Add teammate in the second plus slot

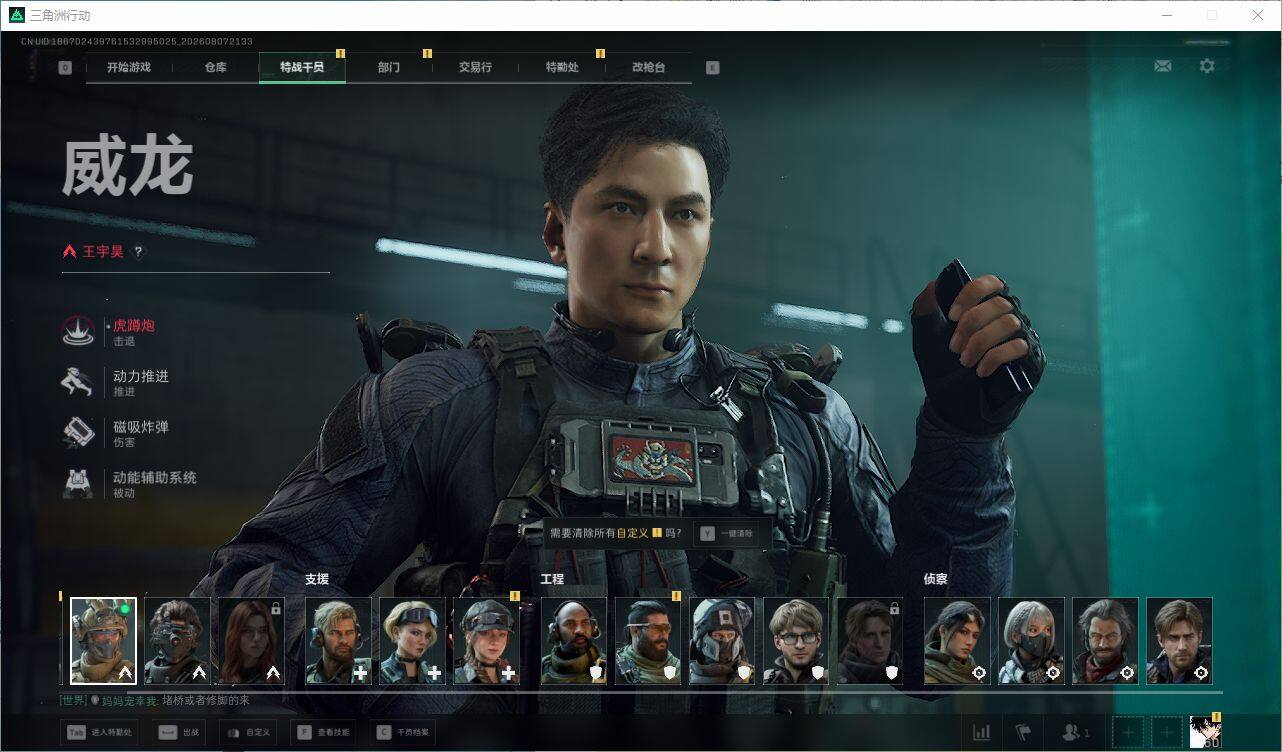(x=1165, y=733)
